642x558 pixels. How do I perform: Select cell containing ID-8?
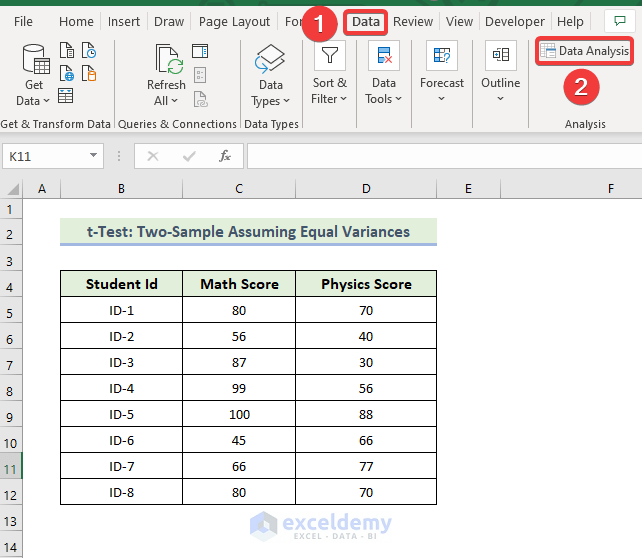(121, 492)
